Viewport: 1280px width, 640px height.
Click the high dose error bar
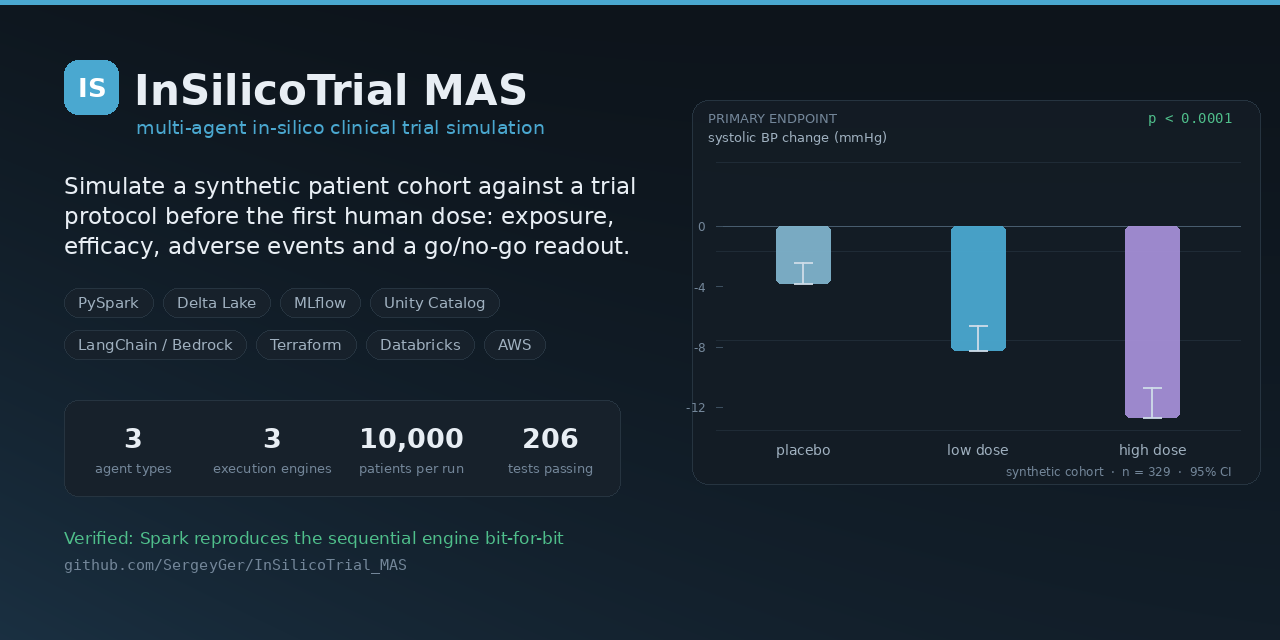(x=1152, y=403)
